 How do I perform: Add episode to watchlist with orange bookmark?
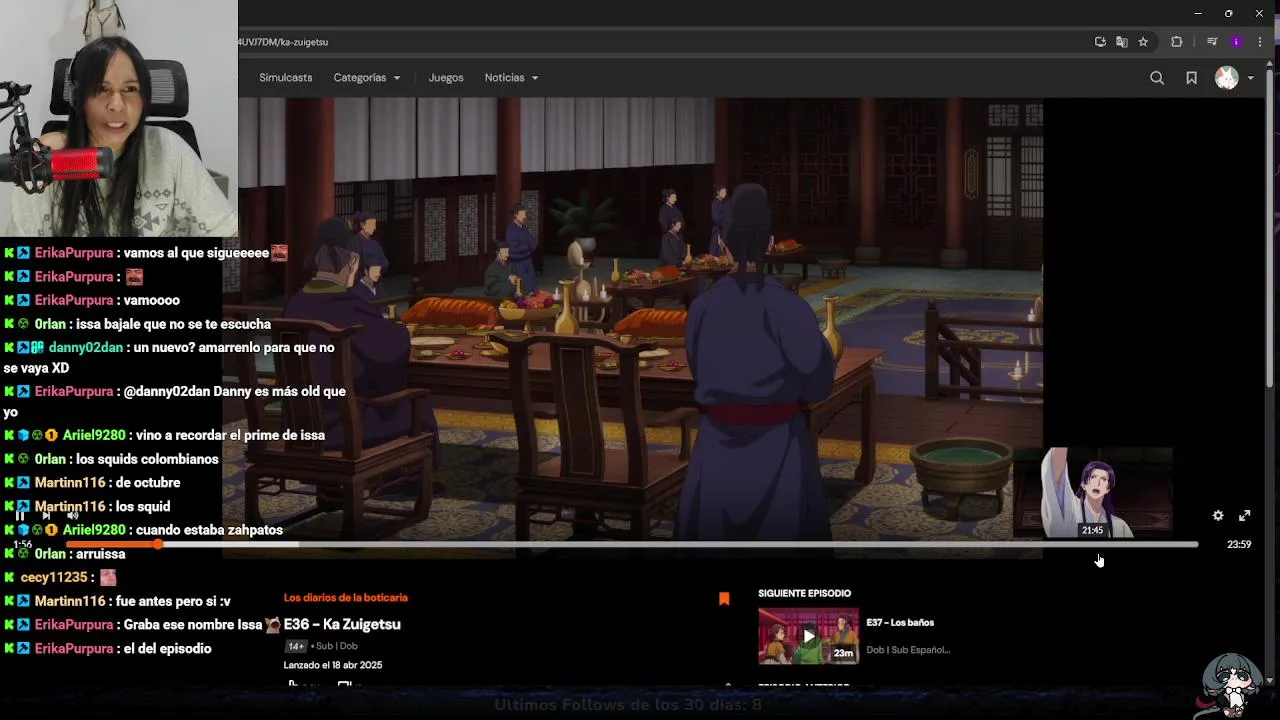[724, 599]
